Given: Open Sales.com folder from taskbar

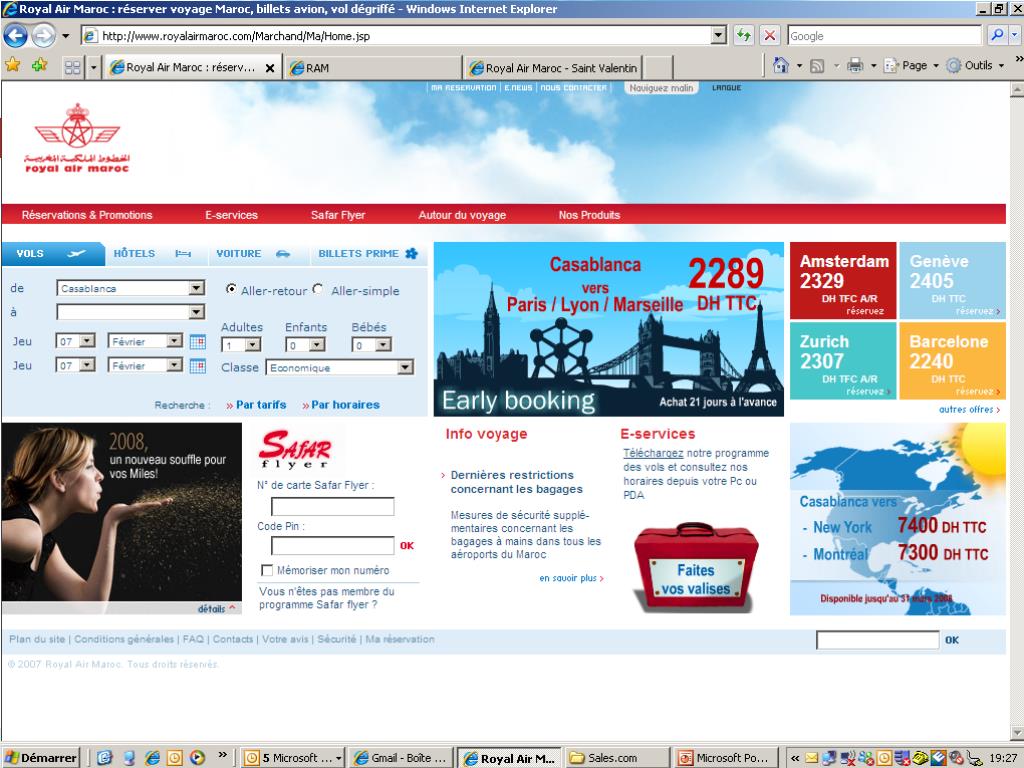Looking at the screenshot, I should coord(616,758).
